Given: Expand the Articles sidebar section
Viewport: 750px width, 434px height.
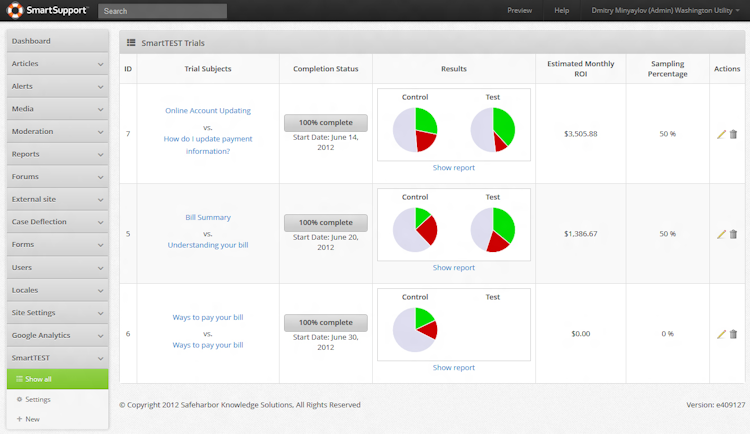Looking at the screenshot, I should point(57,64).
